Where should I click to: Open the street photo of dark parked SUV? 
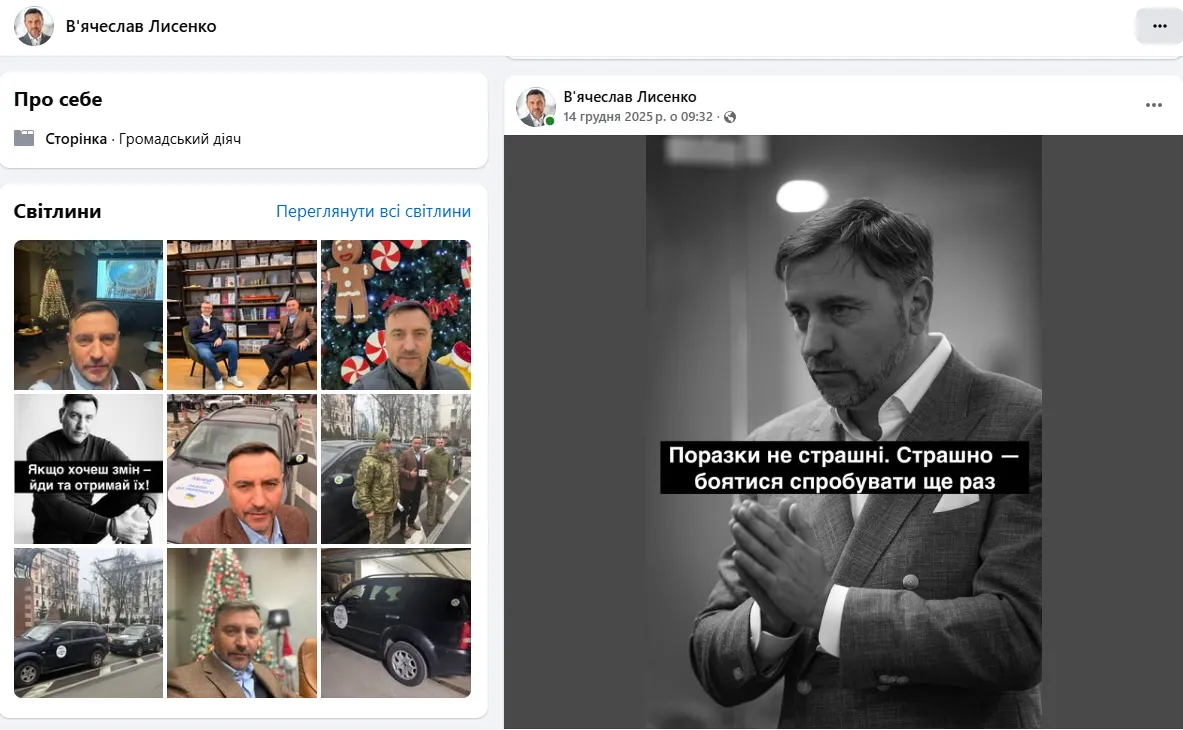click(x=88, y=622)
